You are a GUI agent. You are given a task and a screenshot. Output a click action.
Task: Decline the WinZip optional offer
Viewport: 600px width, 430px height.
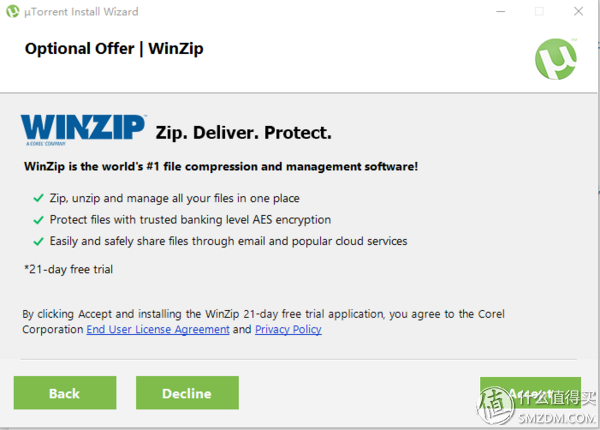point(187,393)
